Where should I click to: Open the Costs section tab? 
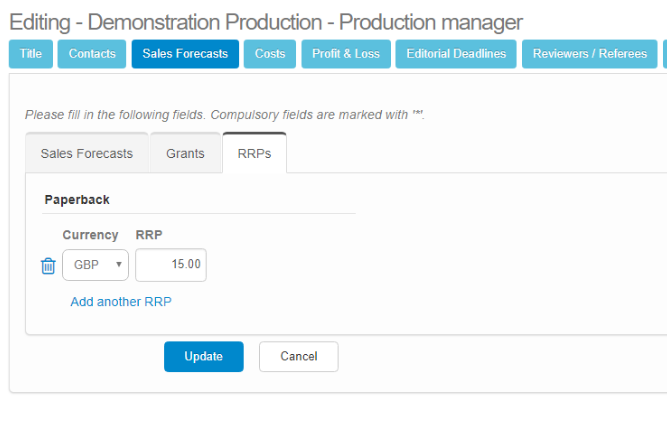[270, 54]
